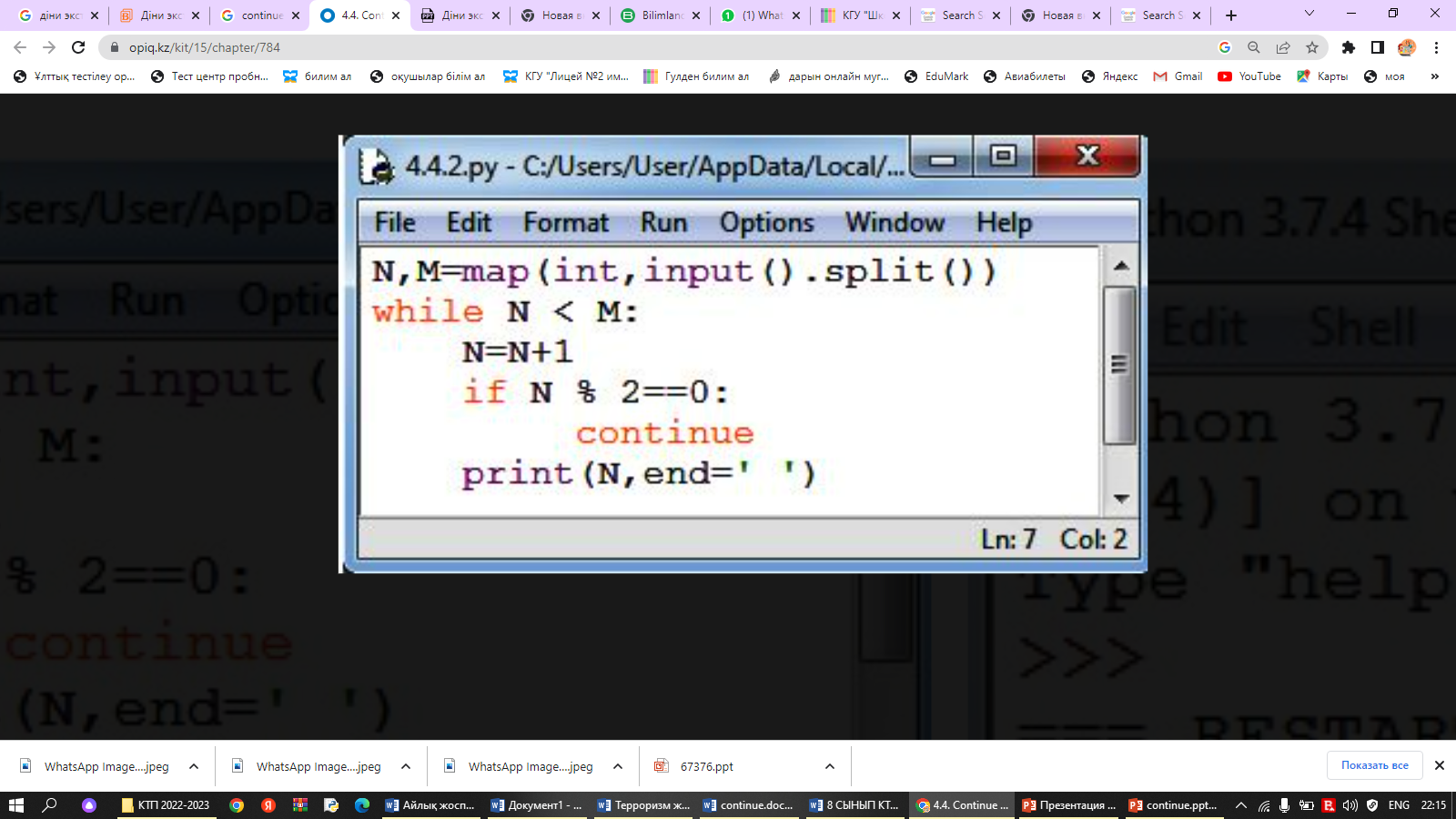Click the IDLE editor scroll-down arrow

coord(1120,499)
